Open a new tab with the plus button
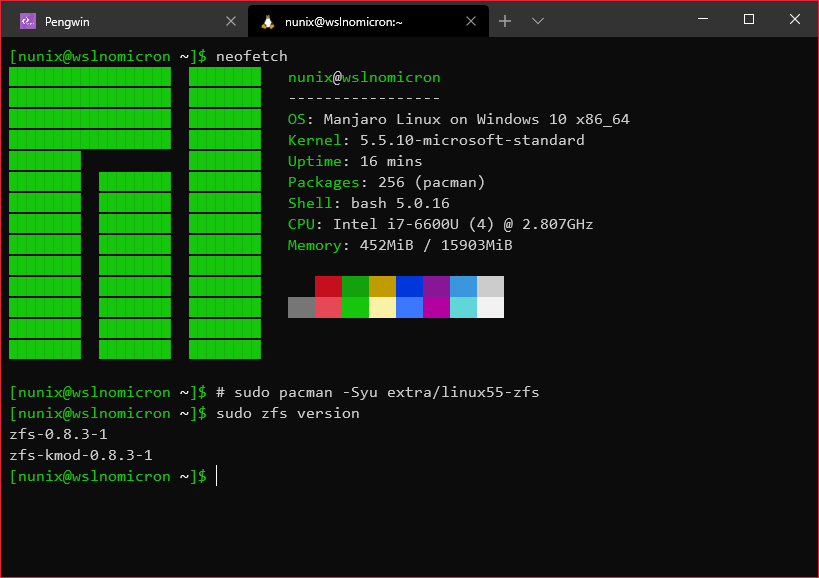 coord(505,21)
